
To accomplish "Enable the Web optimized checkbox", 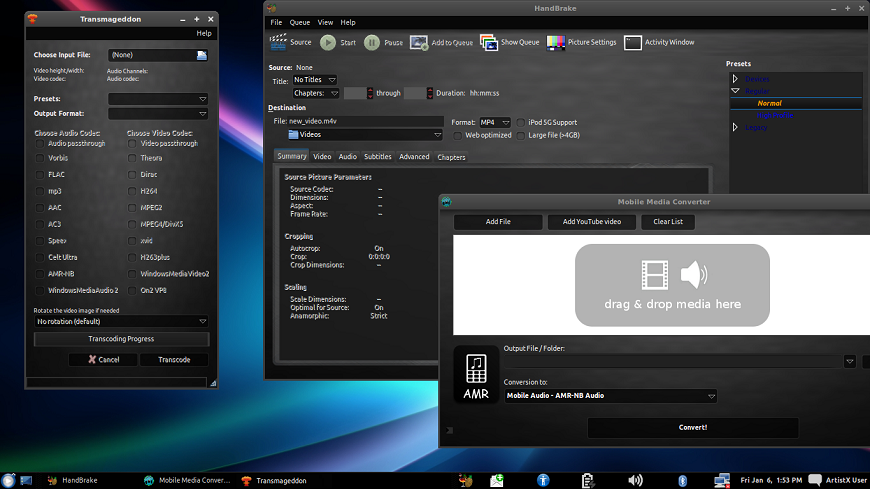I will click(x=458, y=135).
